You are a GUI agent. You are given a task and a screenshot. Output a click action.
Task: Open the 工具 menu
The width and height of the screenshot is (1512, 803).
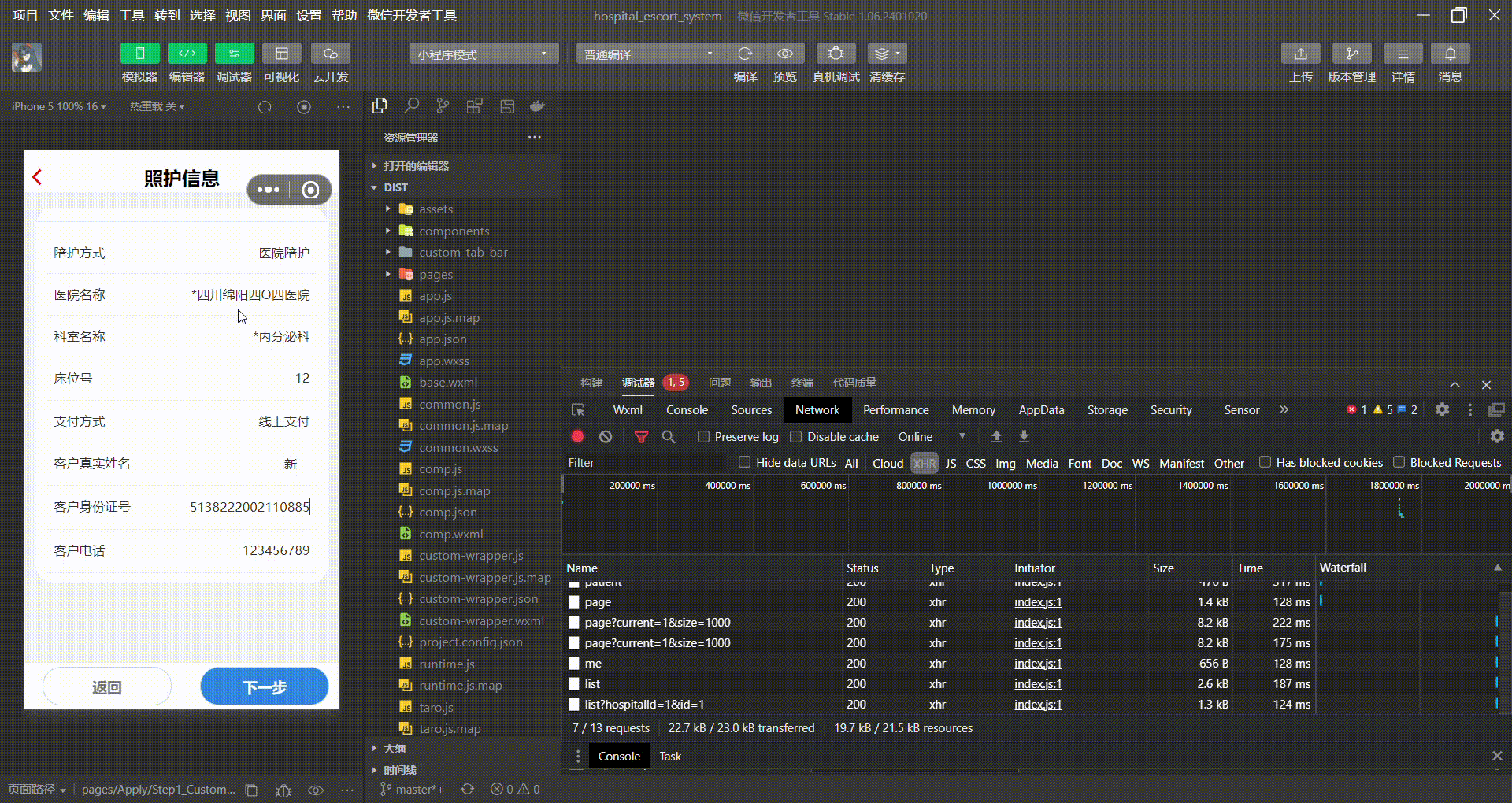click(x=132, y=15)
